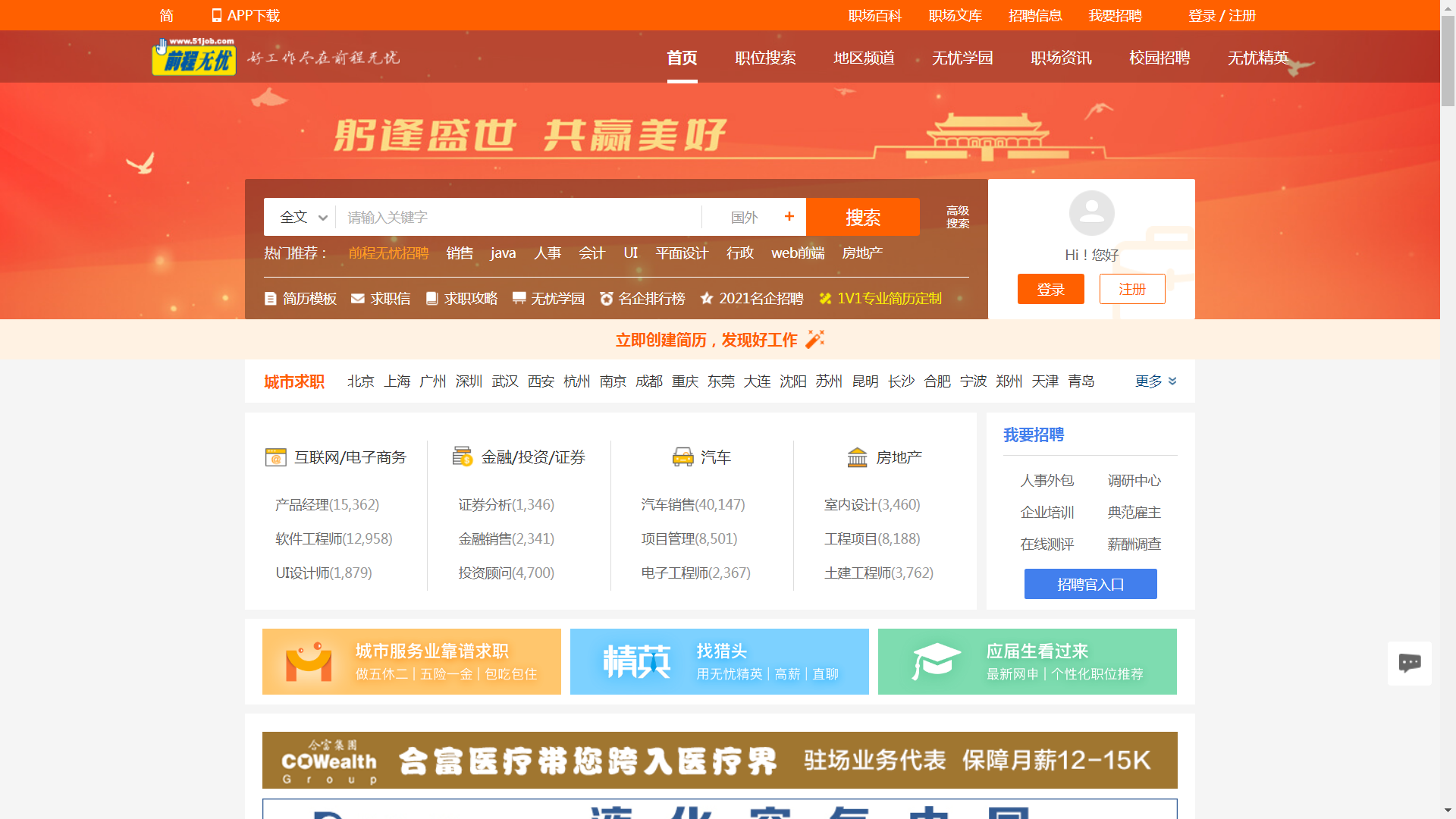Viewport: 1456px width, 819px height.
Task: Click 立即创建简历，发现好工作 banner text
Action: (706, 340)
